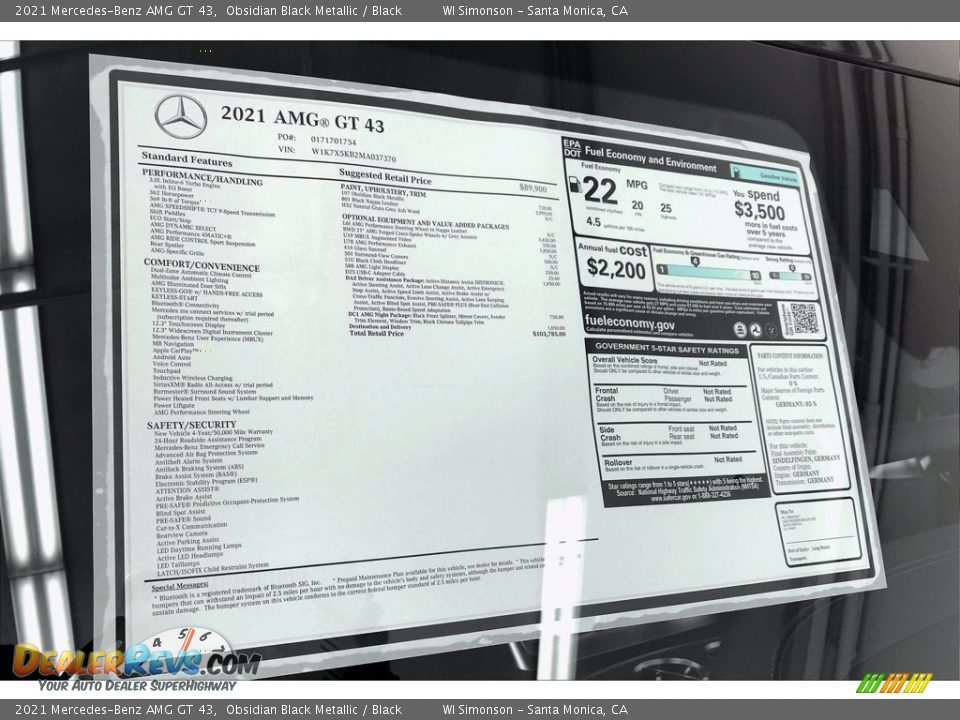The height and width of the screenshot is (720, 960).
Task: Click the $2,200 annual fuel cost
Action: tap(616, 268)
